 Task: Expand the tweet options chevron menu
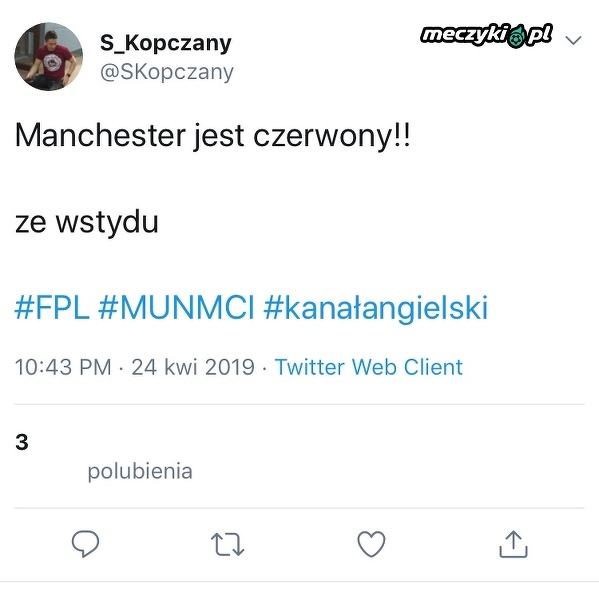[573, 40]
